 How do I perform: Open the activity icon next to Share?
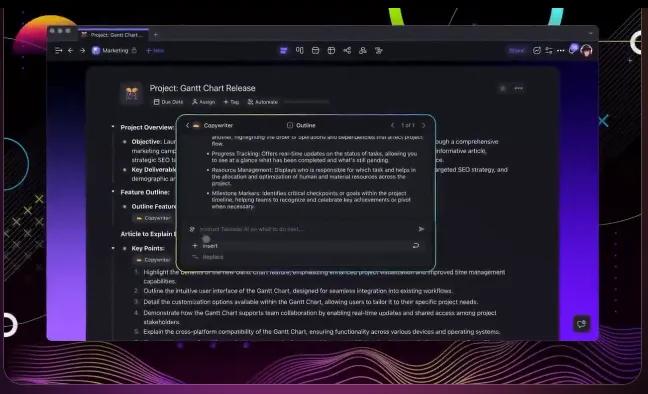(536, 50)
